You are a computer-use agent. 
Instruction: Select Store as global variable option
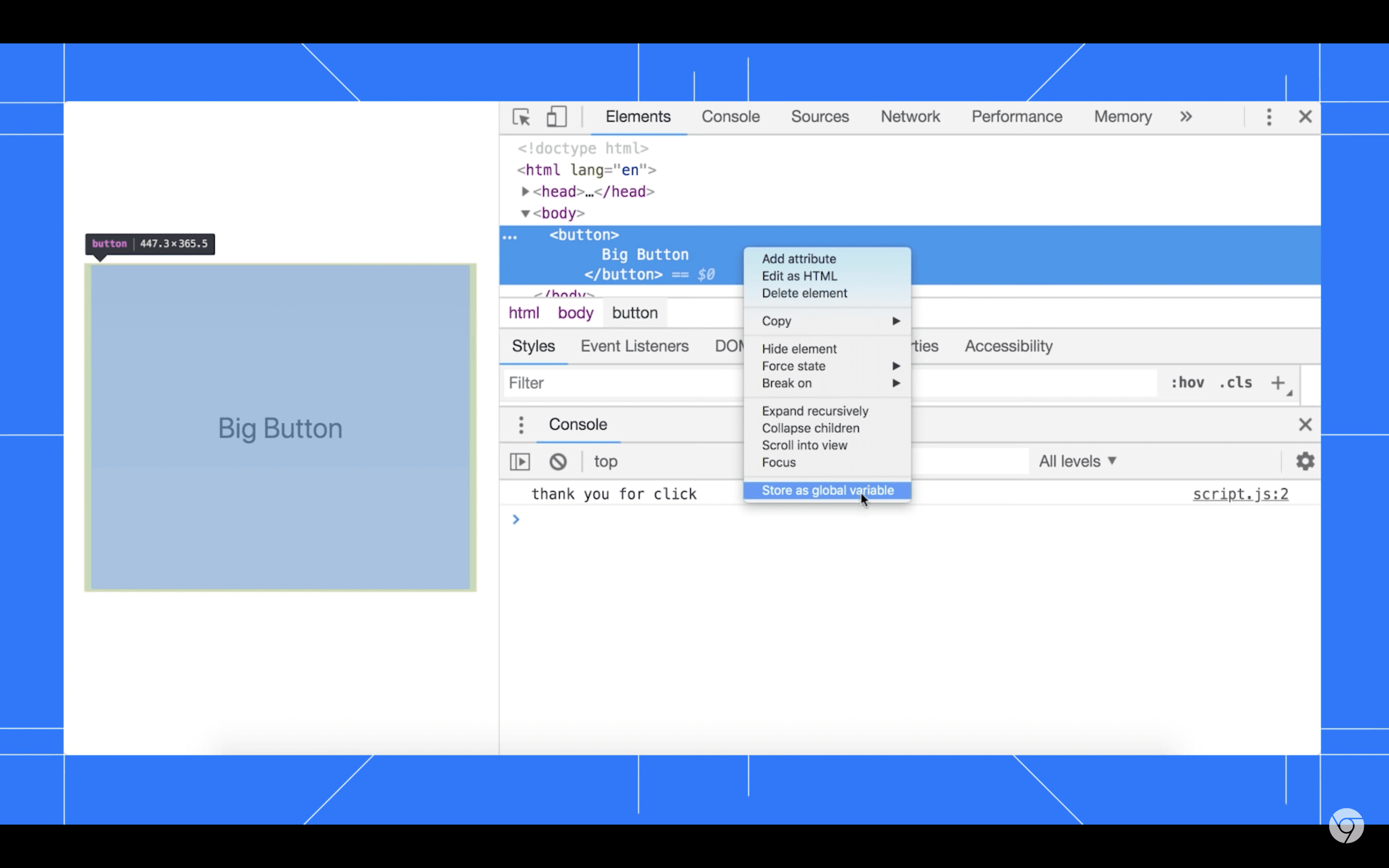click(x=827, y=490)
